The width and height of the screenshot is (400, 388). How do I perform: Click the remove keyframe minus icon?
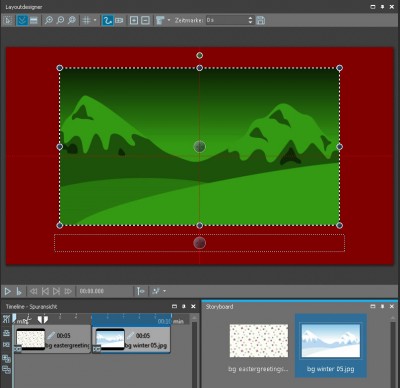click(x=145, y=20)
